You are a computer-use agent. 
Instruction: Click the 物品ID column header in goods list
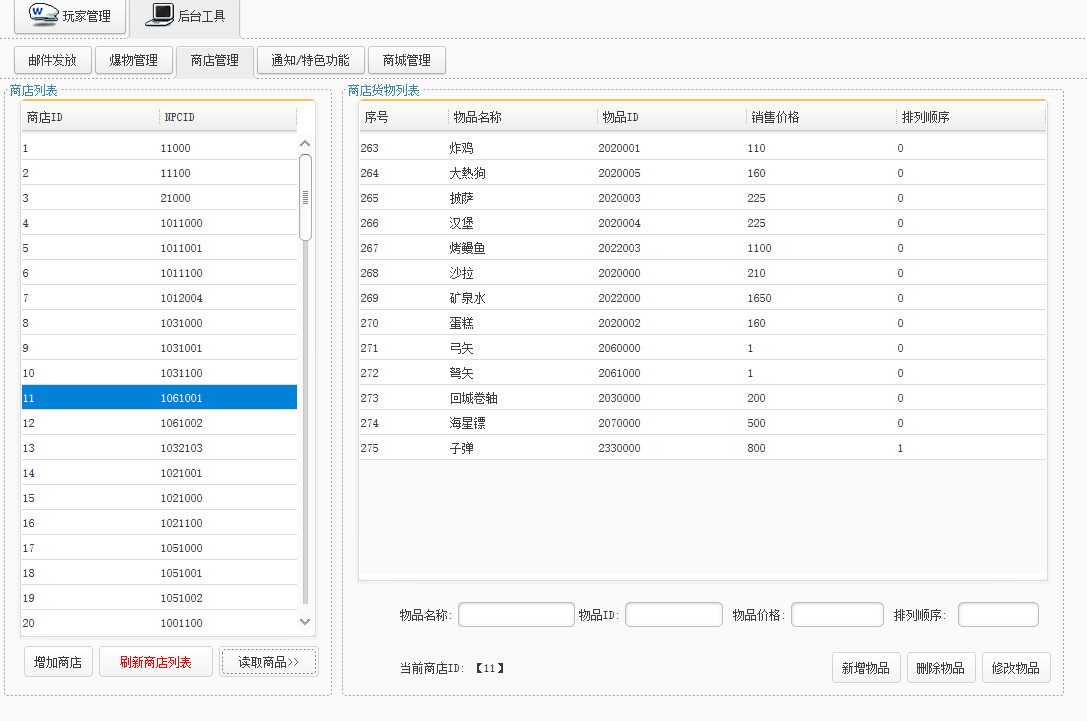click(672, 117)
